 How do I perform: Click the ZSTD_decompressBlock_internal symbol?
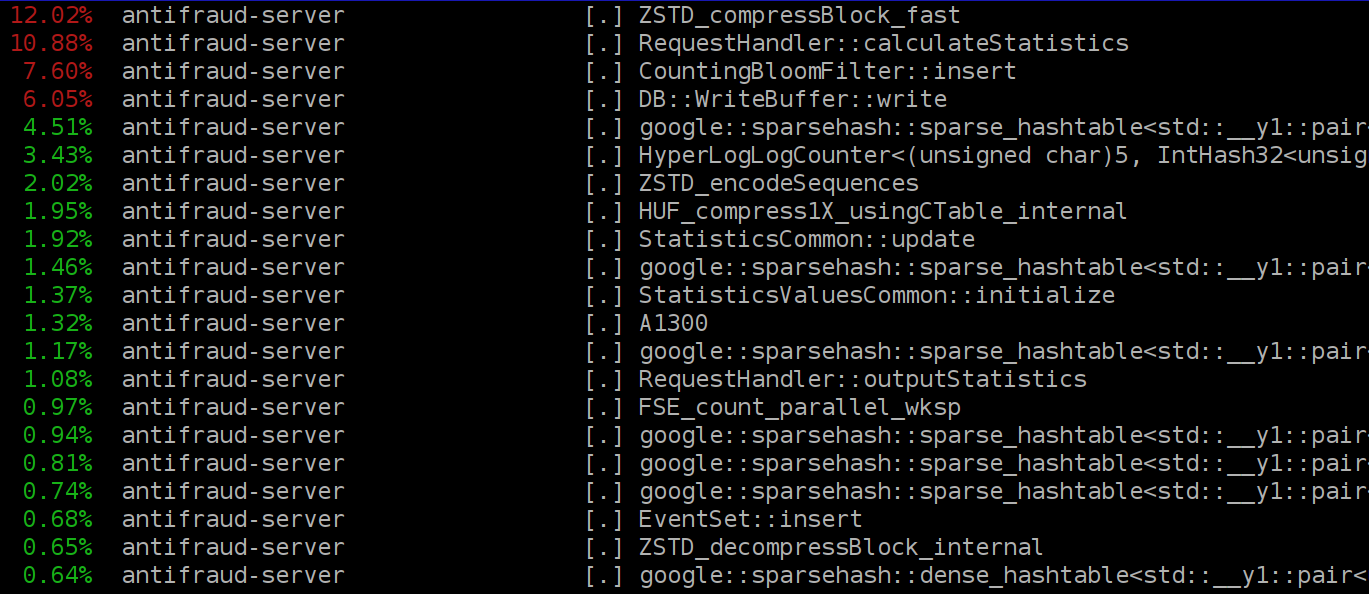pyautogui.click(x=840, y=548)
